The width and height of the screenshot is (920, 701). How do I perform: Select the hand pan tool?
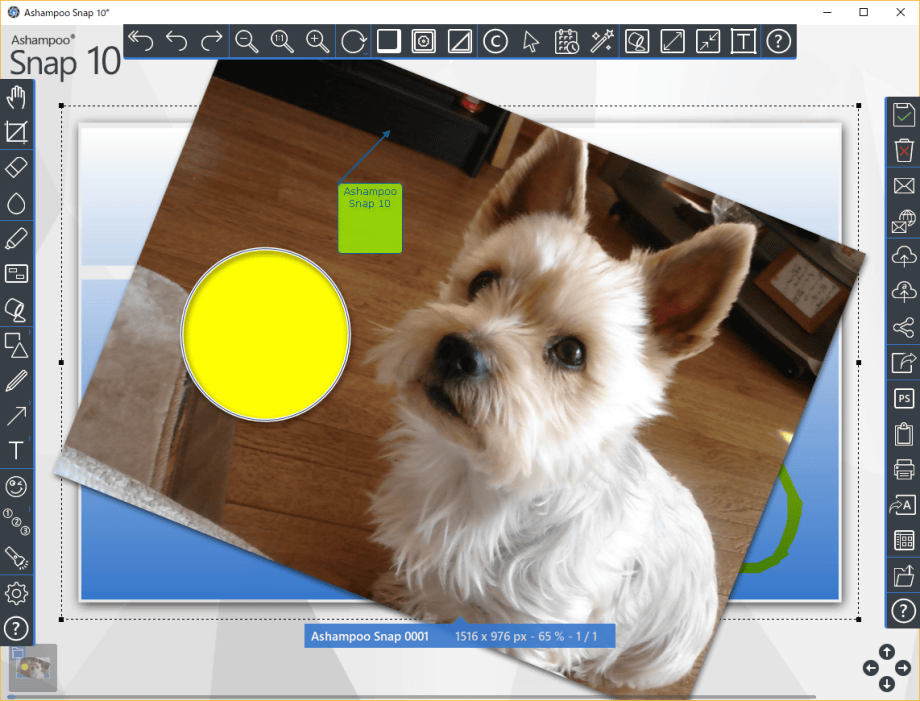point(16,97)
